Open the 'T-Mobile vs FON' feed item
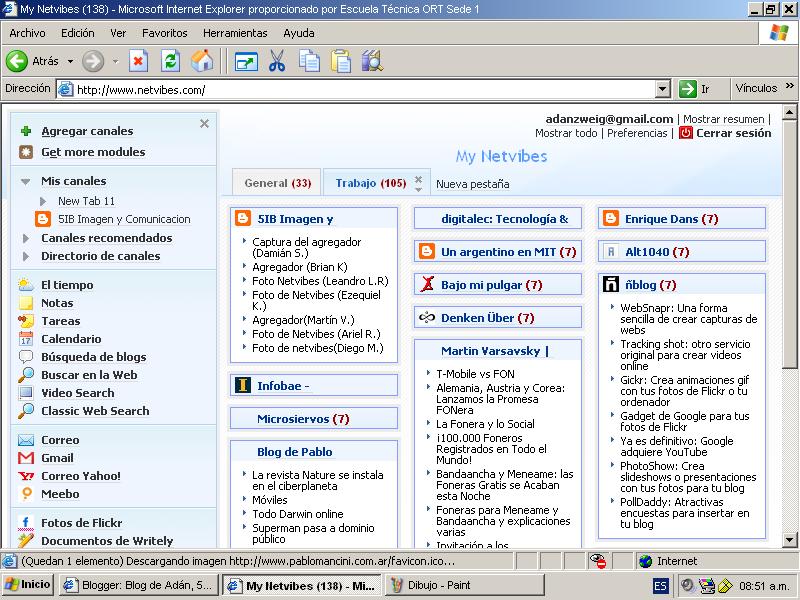Viewport: 800px width, 600px height. [475, 374]
